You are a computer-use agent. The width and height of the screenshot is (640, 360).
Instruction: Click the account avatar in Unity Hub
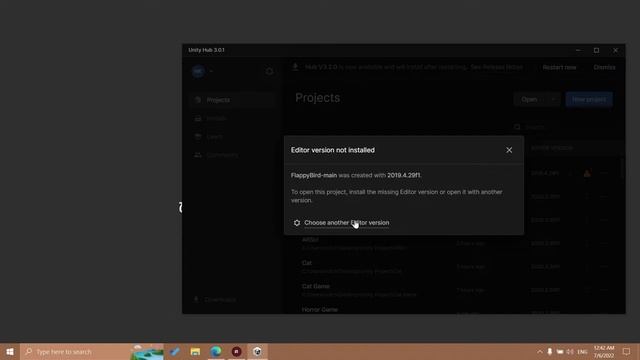(x=198, y=71)
